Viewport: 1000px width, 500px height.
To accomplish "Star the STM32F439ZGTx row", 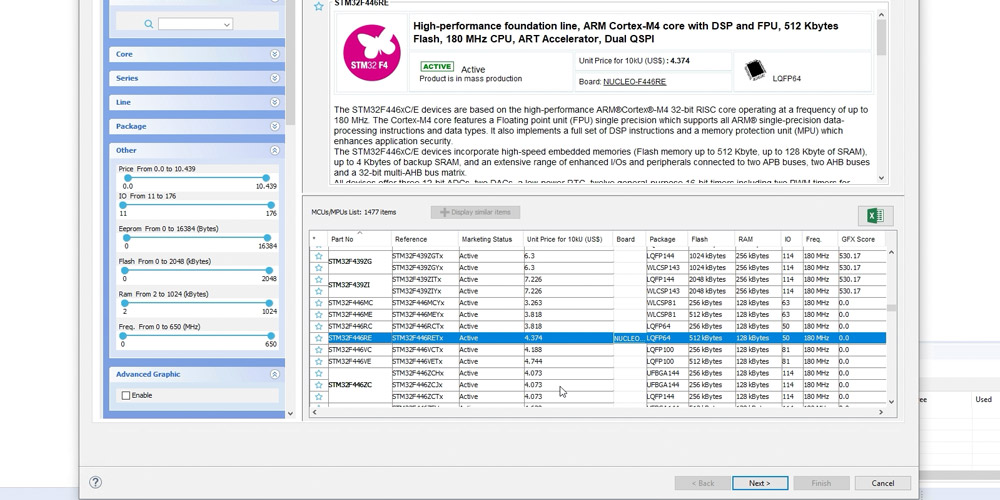I will point(319,256).
